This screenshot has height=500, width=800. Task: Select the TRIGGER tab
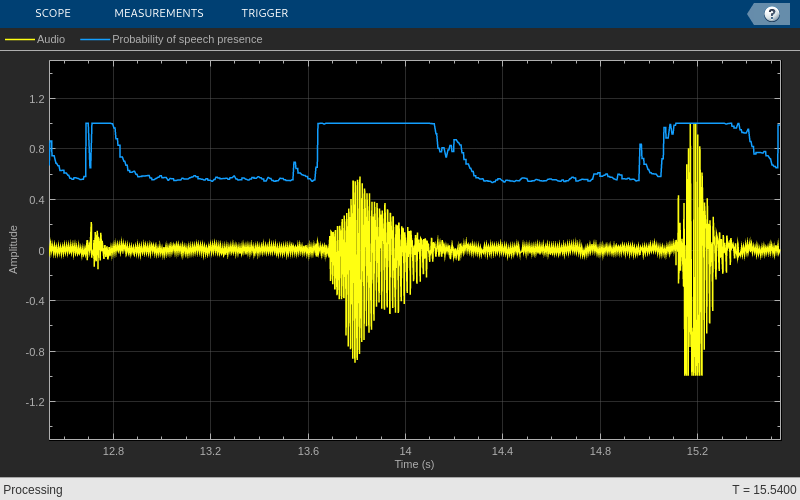[x=265, y=13]
